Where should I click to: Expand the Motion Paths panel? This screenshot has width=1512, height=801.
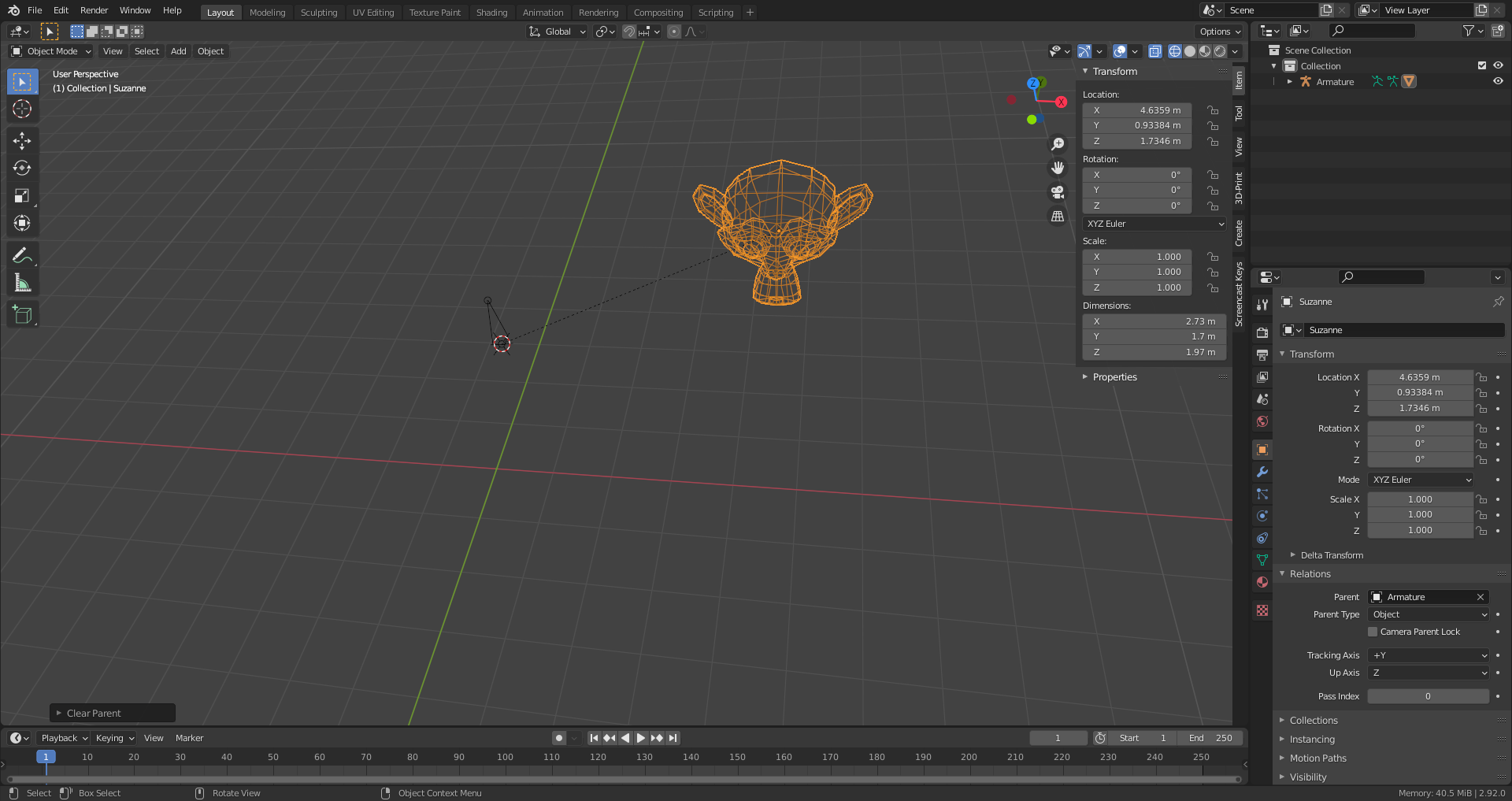[x=1317, y=758]
